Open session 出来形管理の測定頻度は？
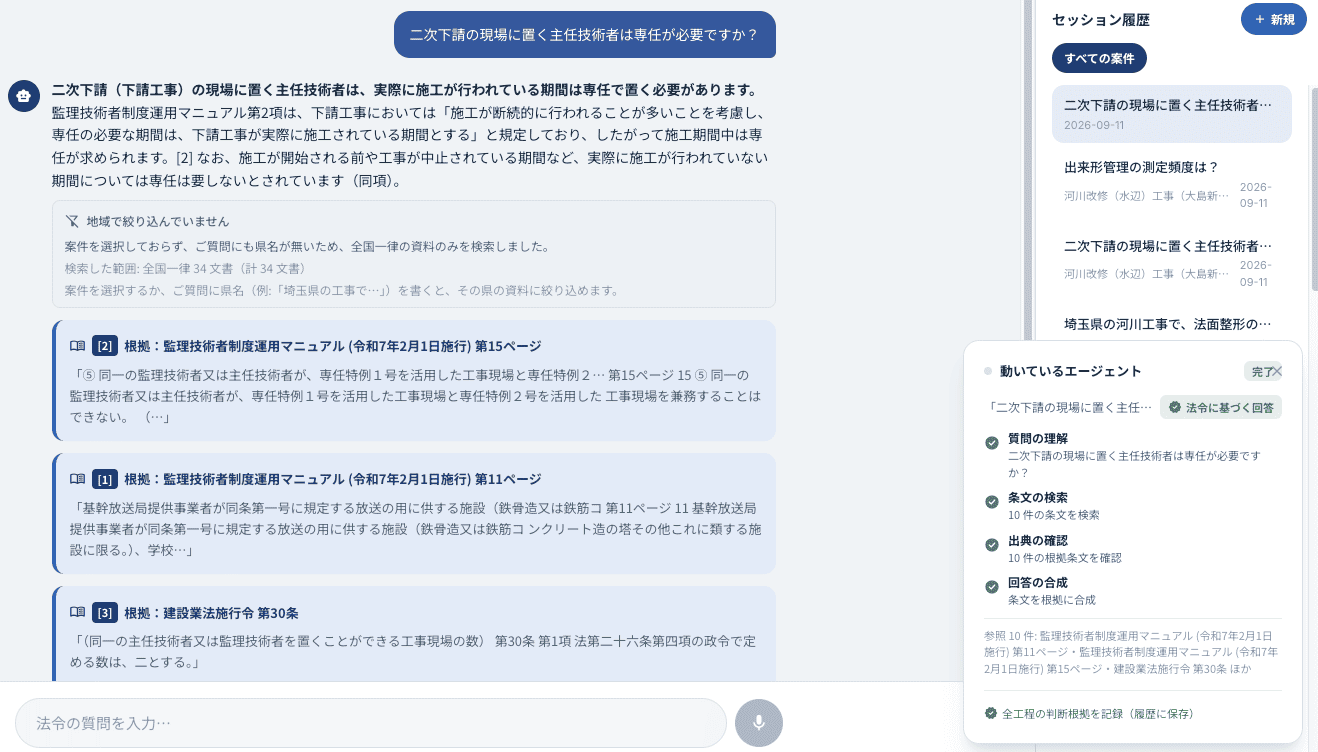 tap(1172, 183)
